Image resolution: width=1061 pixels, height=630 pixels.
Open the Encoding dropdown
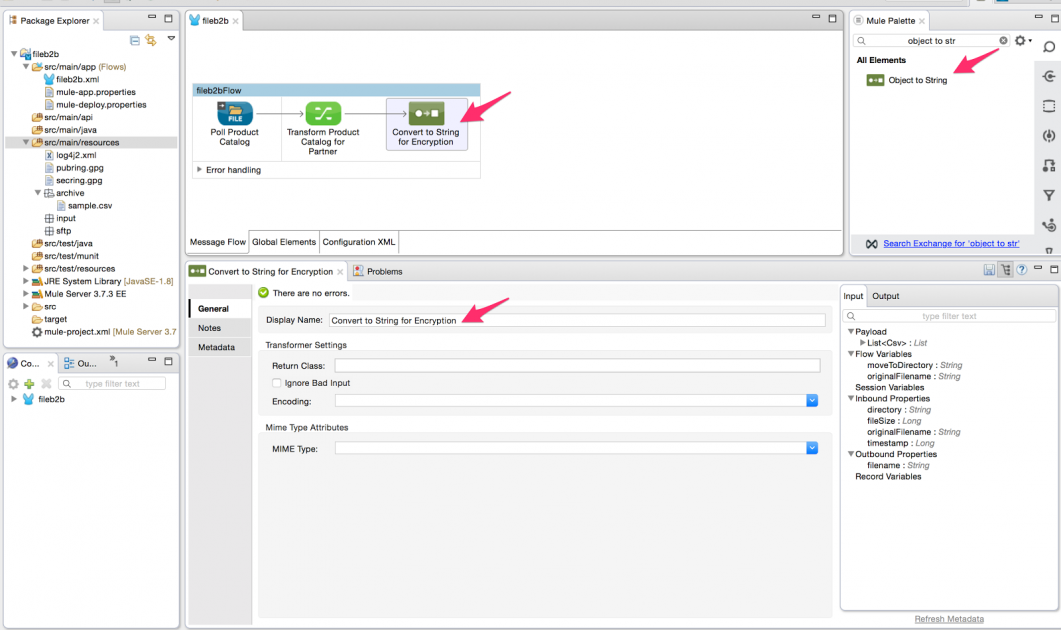tap(810, 400)
